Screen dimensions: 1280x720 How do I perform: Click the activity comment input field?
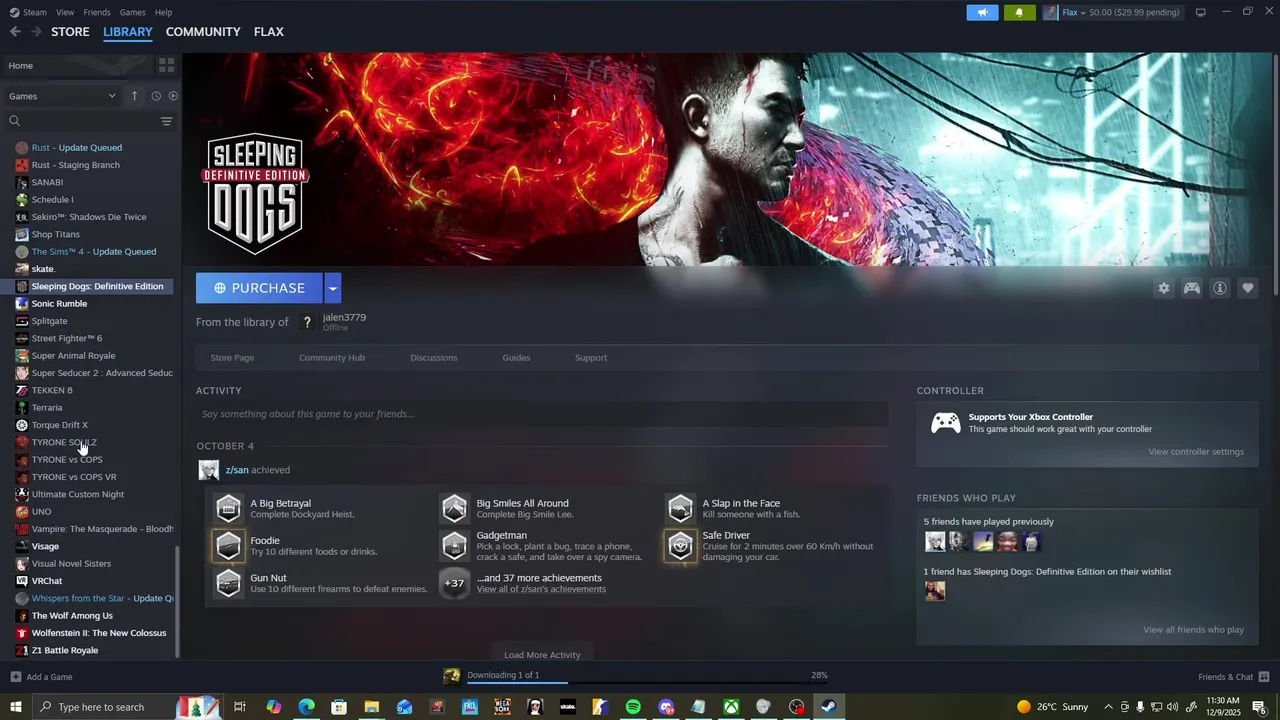pyautogui.click(x=542, y=414)
